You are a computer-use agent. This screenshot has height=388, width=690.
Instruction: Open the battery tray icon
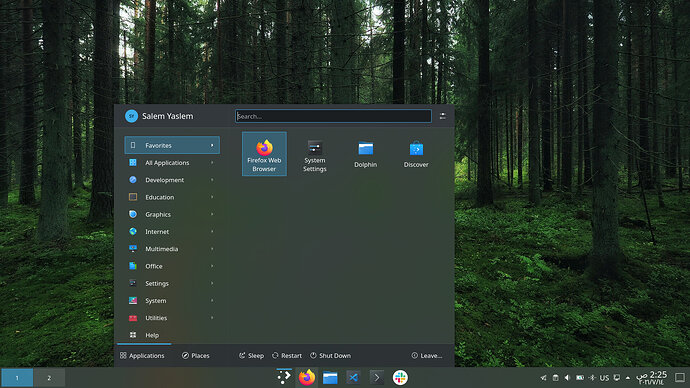click(x=580, y=377)
